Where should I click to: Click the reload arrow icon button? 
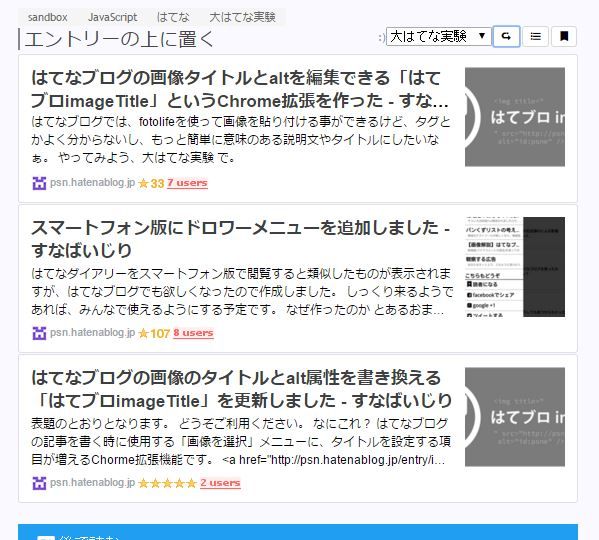(506, 37)
